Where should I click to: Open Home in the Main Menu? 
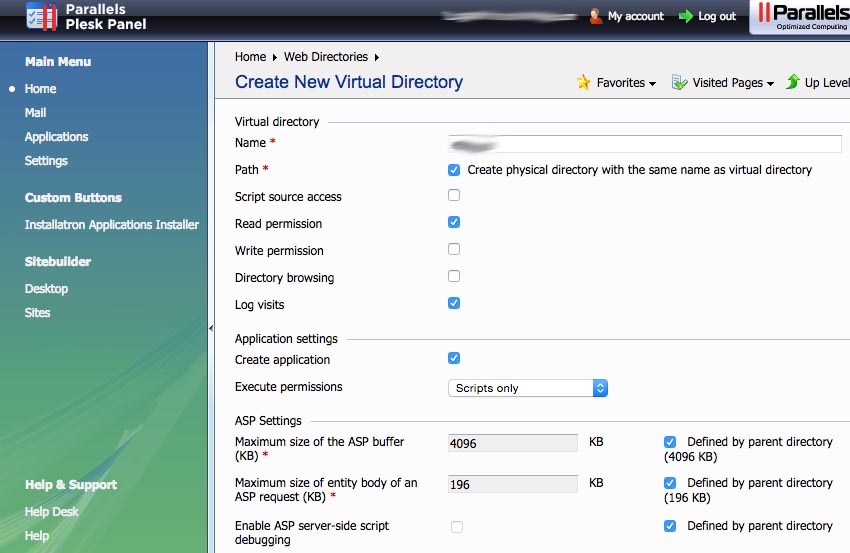pyautogui.click(x=40, y=88)
